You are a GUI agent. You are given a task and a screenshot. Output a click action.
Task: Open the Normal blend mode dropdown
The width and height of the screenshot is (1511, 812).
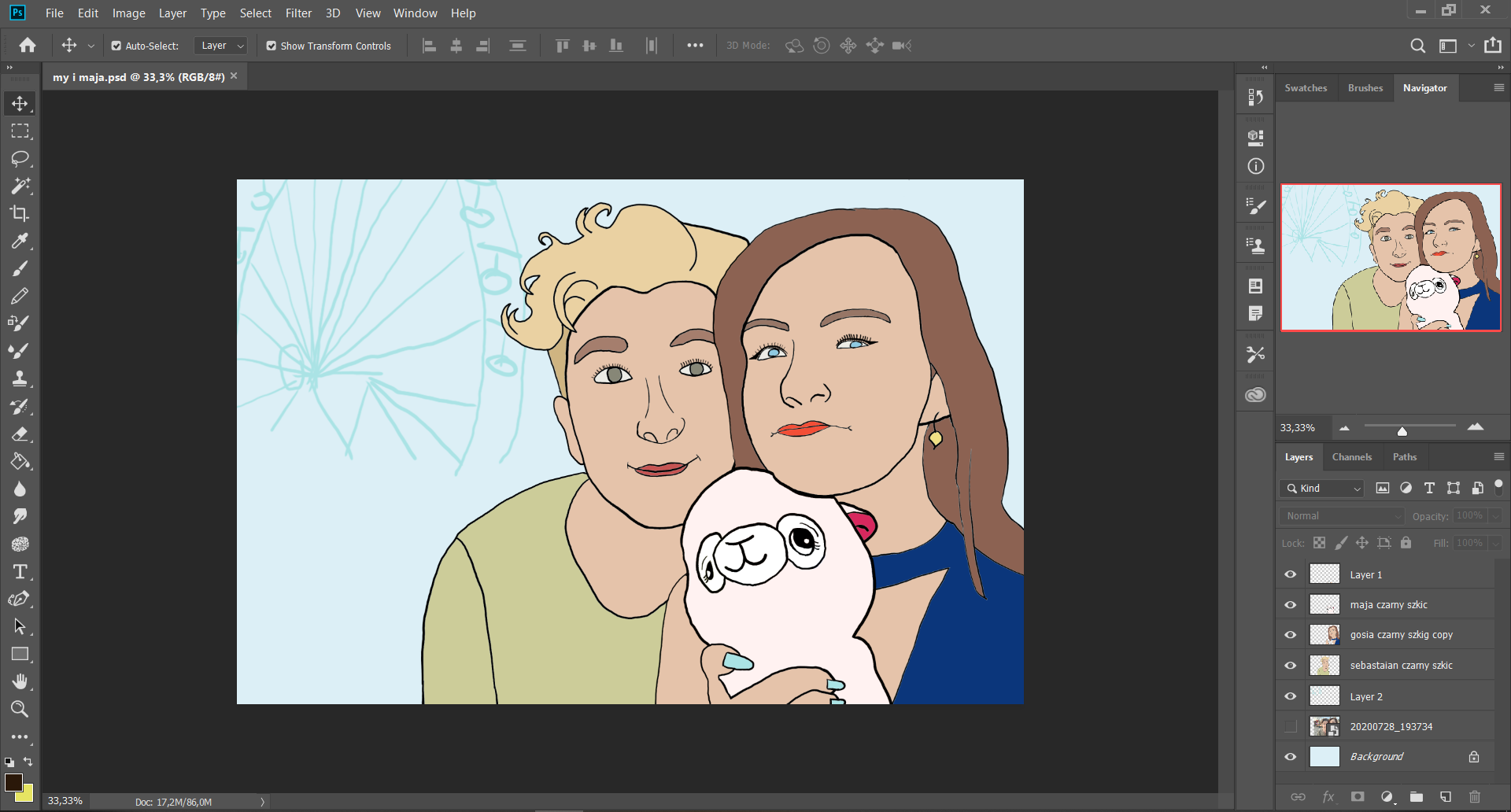(x=1342, y=516)
